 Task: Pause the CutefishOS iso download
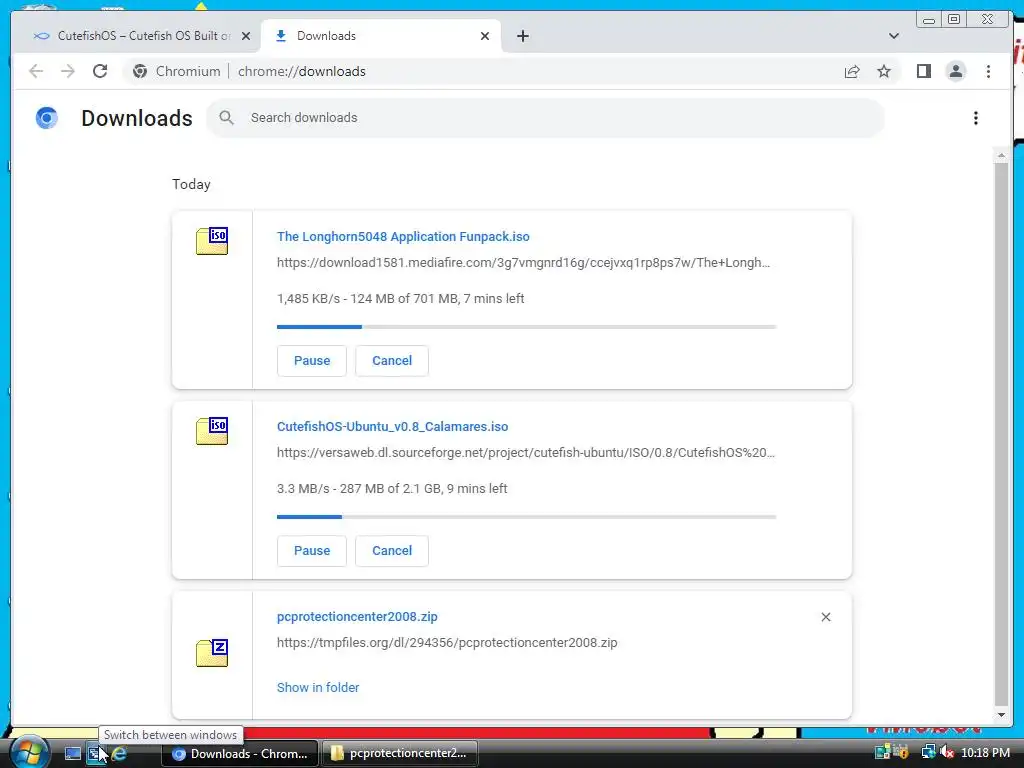tap(312, 551)
